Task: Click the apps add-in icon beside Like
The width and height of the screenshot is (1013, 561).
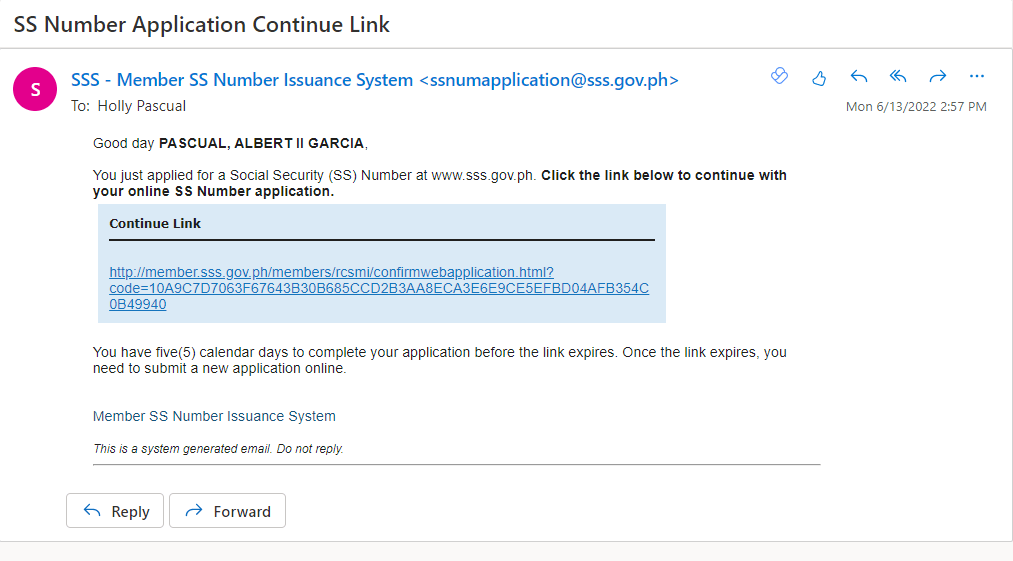Action: (780, 76)
